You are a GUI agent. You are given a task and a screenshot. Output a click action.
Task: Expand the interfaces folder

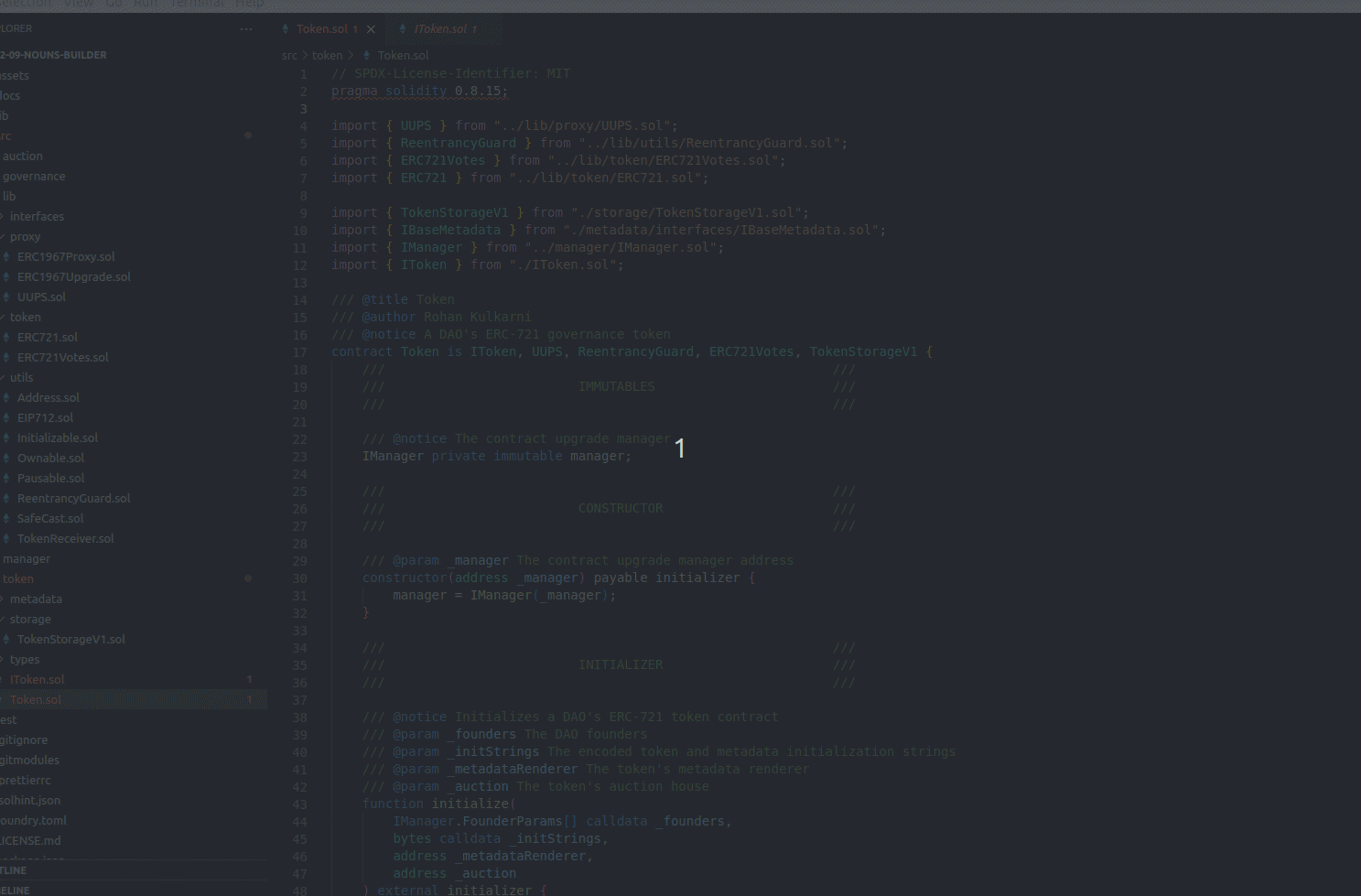pyautogui.click(x=37, y=216)
